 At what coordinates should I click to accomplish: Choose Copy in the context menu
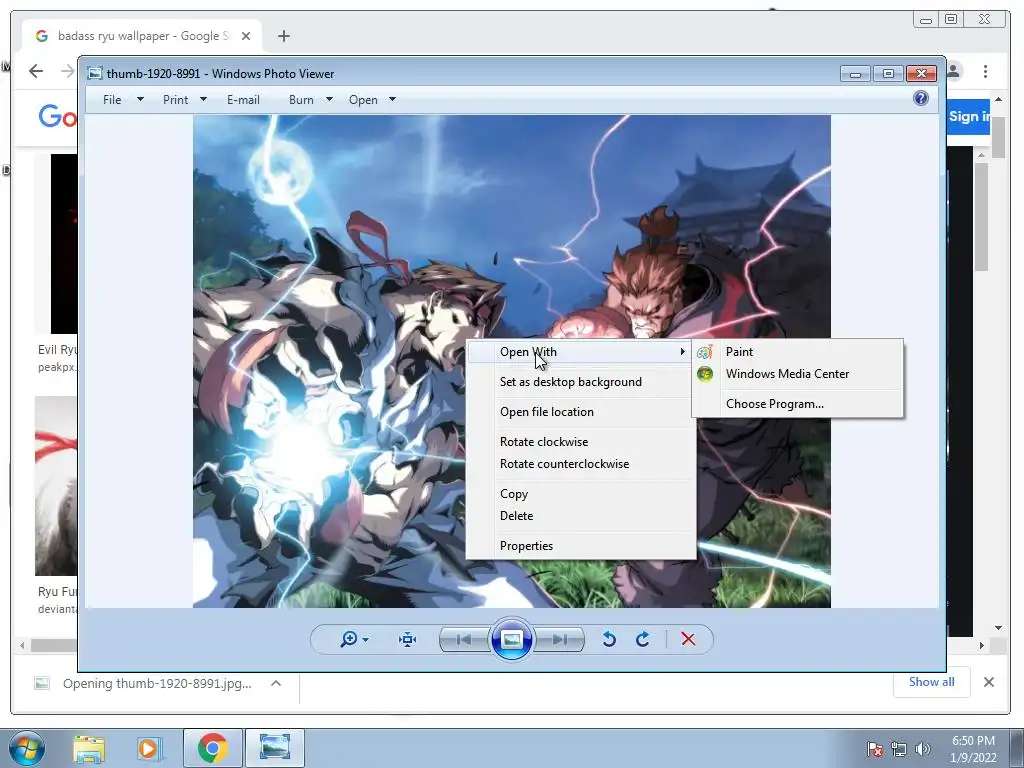[x=580, y=494]
